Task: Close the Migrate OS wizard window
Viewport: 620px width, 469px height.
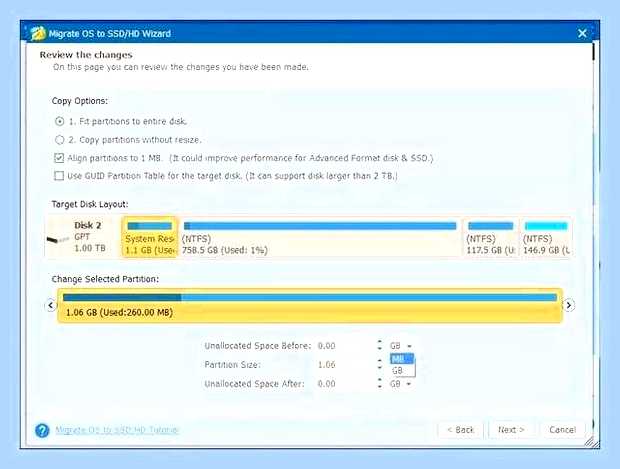Action: click(x=582, y=33)
